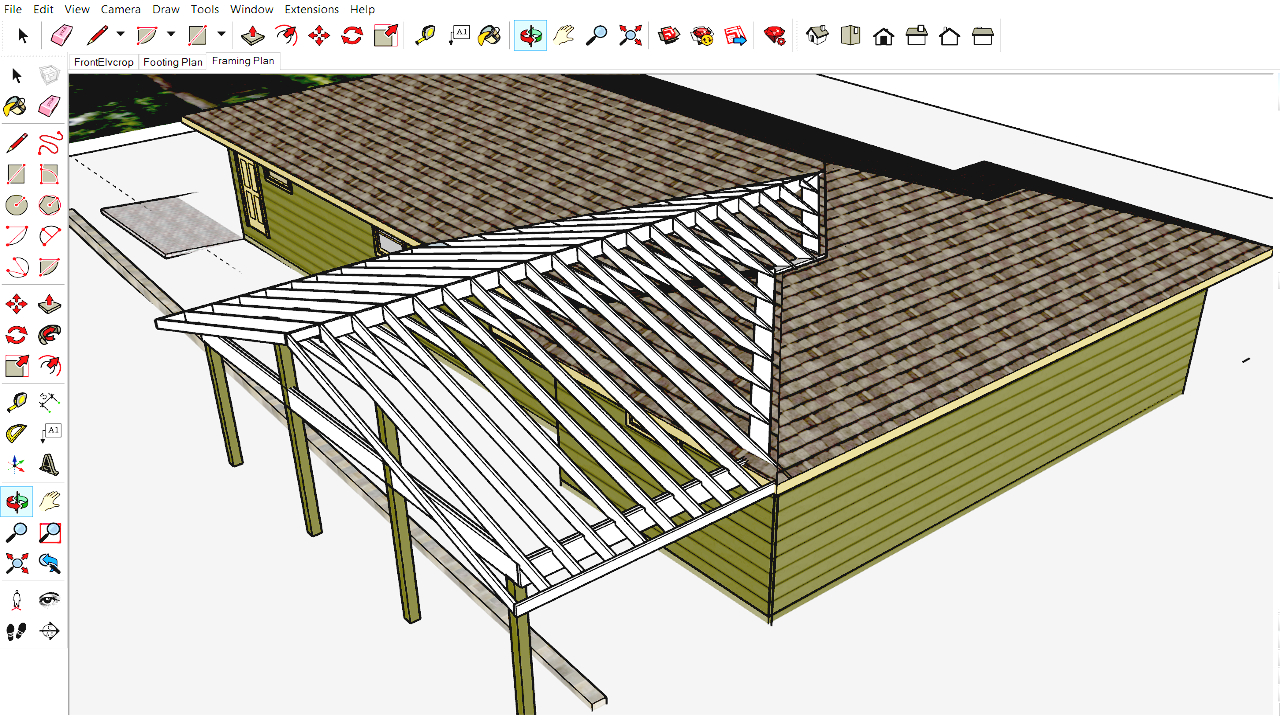Choose the Circle tool in left toolbar

pyautogui.click(x=16, y=205)
